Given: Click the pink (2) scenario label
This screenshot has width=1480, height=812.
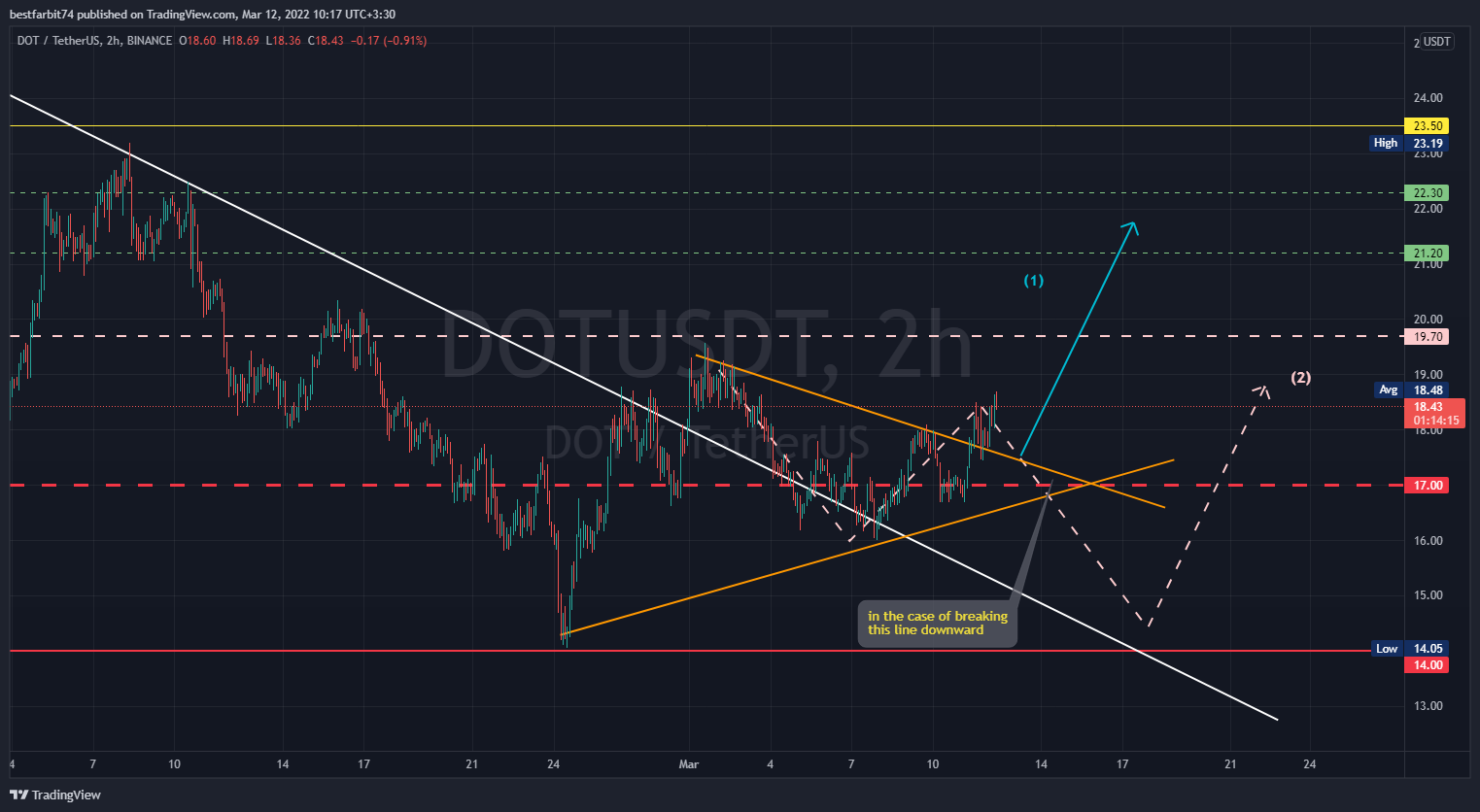Looking at the screenshot, I should [x=1300, y=378].
